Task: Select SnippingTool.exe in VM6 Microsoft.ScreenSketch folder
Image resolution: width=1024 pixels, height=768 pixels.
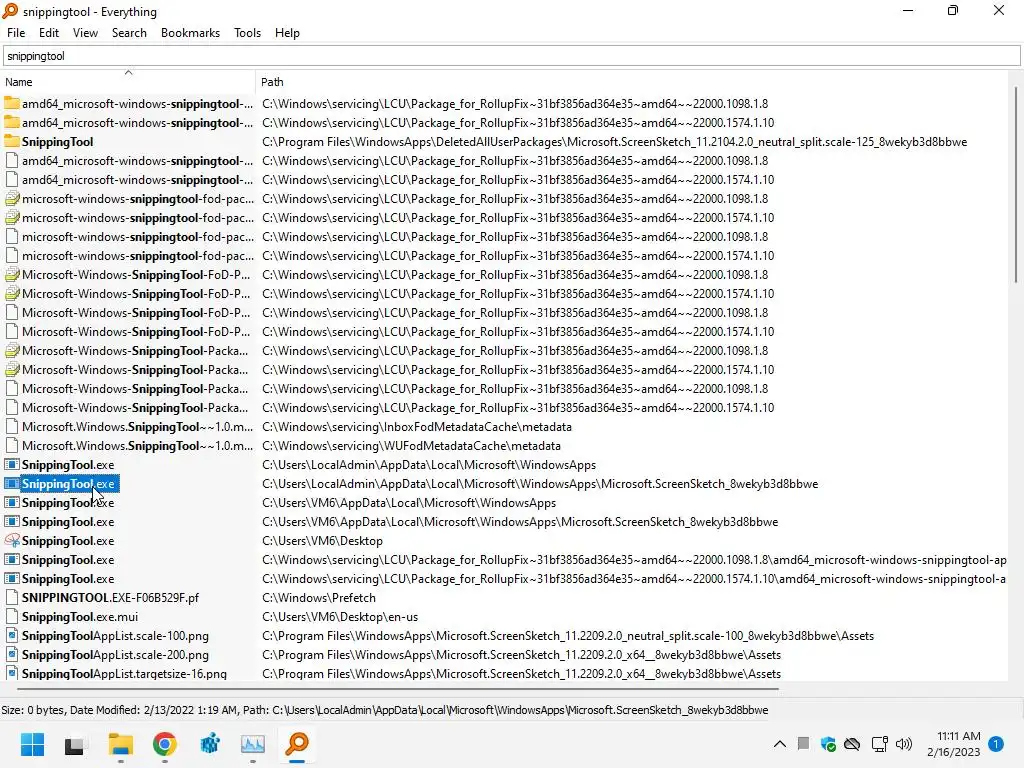Action: click(x=68, y=522)
